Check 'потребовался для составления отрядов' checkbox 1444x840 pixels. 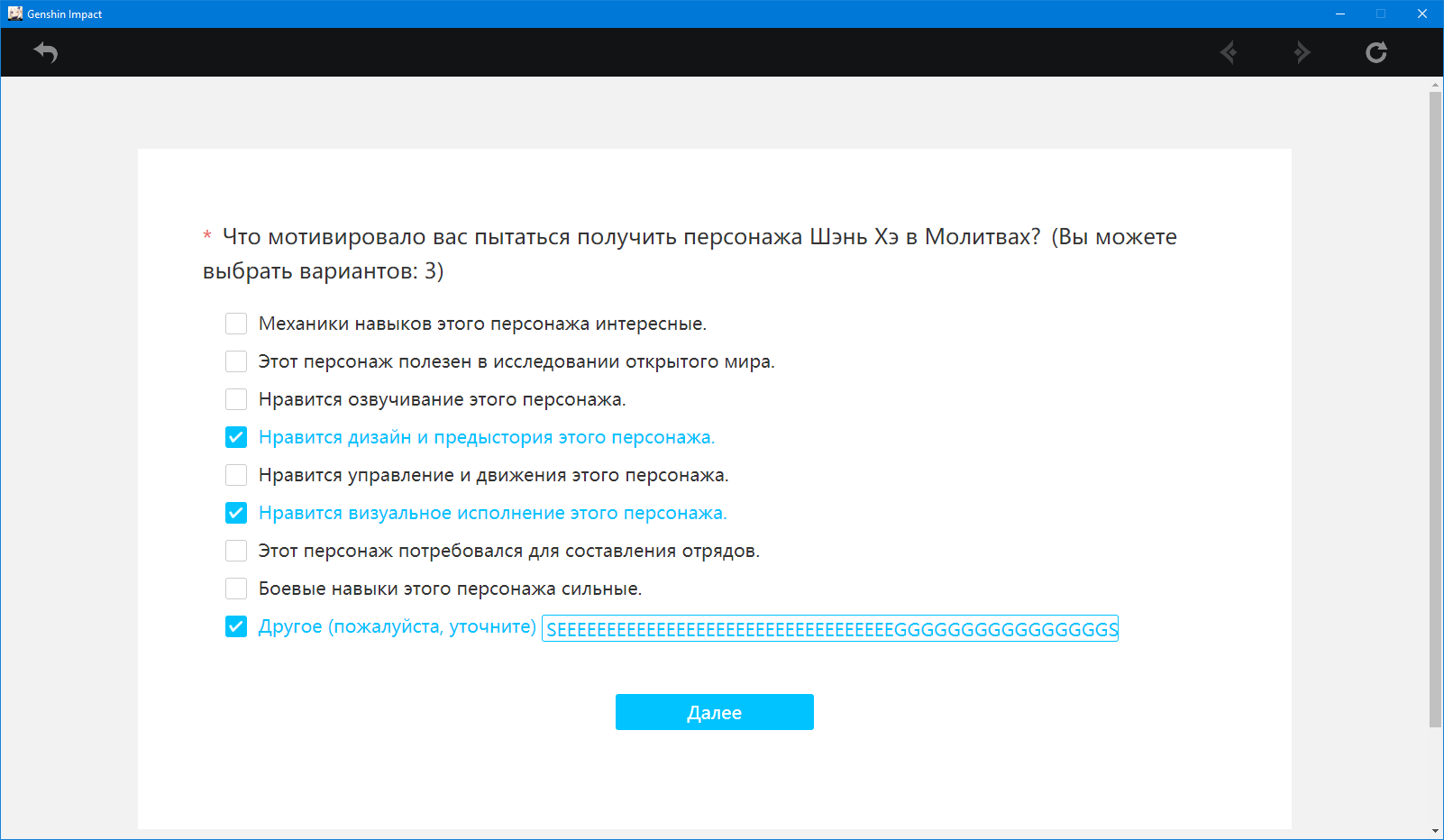pos(236,551)
